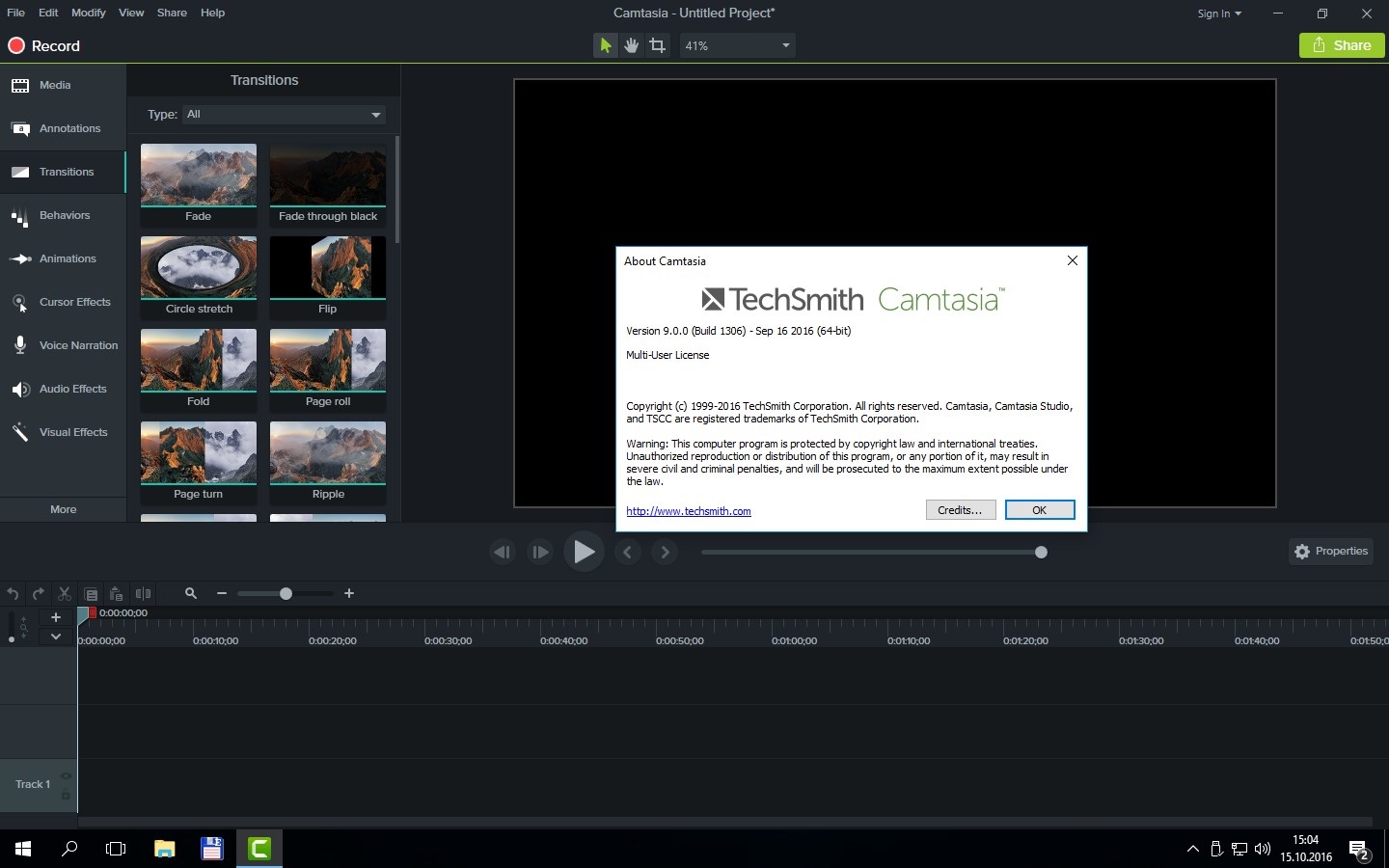This screenshot has height=868, width=1389.
Task: Jump to previous marker arrow
Action: (628, 553)
